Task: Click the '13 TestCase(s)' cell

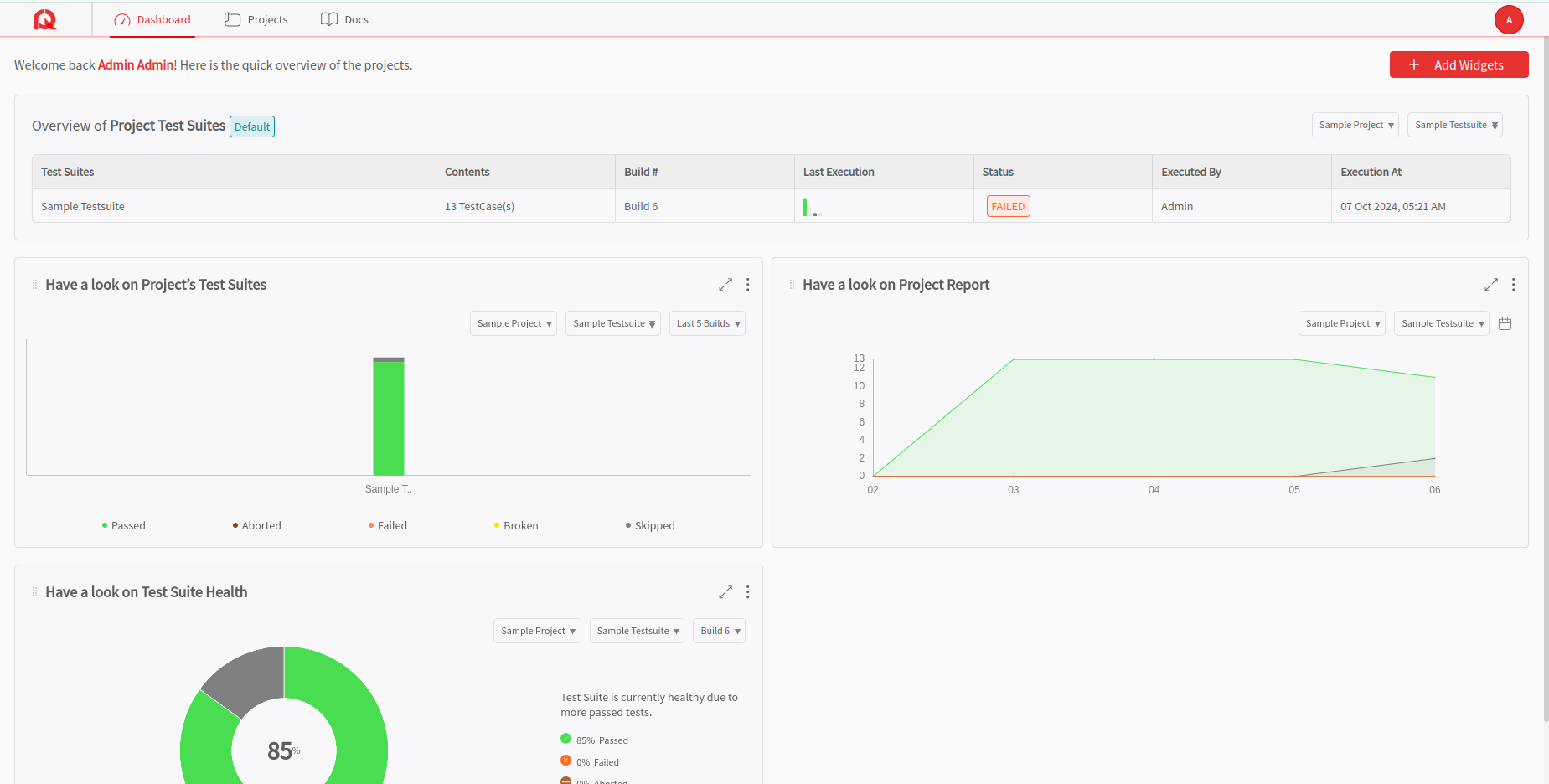Action: 479,206
